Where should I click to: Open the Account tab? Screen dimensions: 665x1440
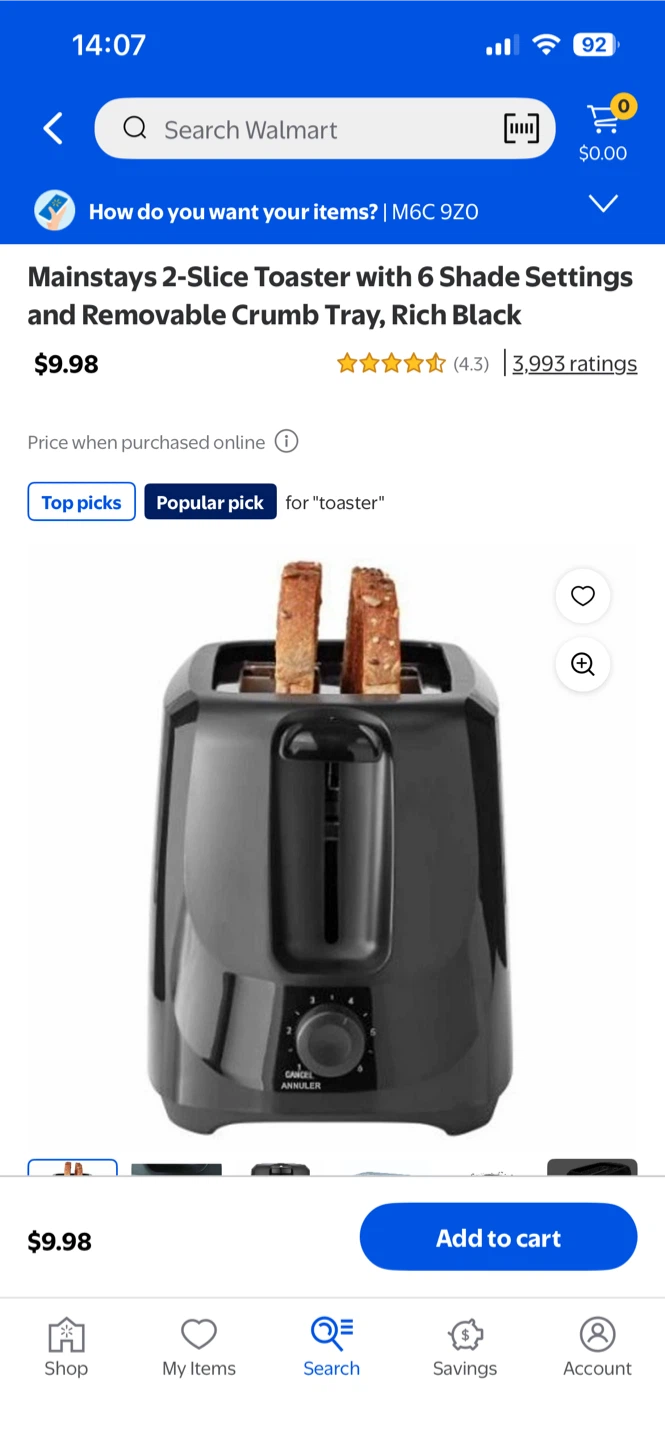[x=597, y=1347]
